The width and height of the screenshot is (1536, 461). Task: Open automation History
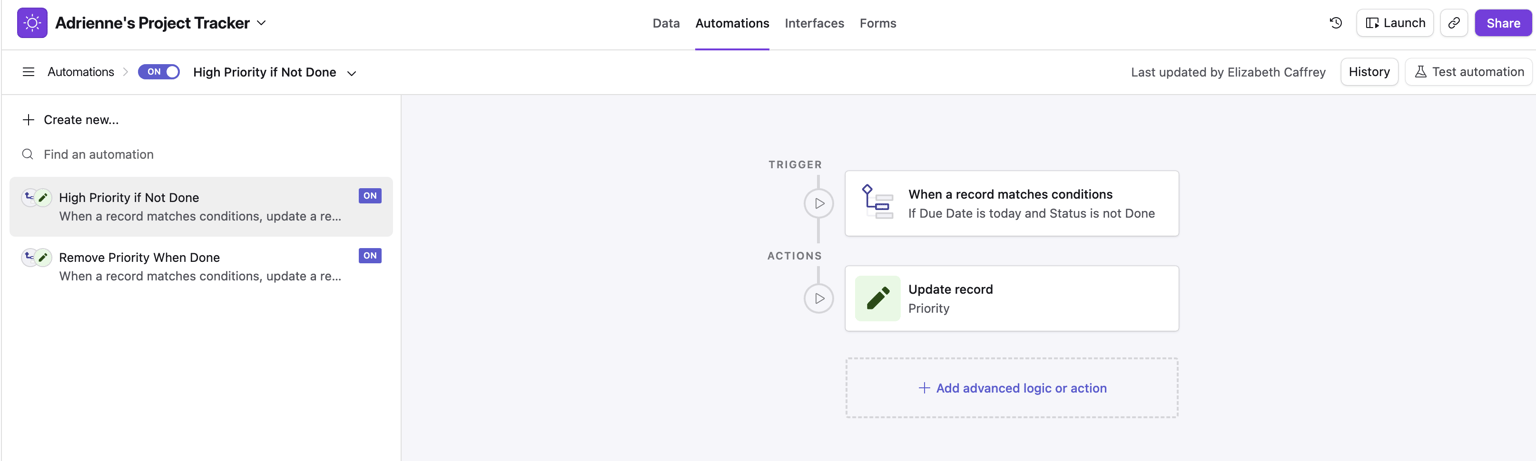click(1369, 72)
